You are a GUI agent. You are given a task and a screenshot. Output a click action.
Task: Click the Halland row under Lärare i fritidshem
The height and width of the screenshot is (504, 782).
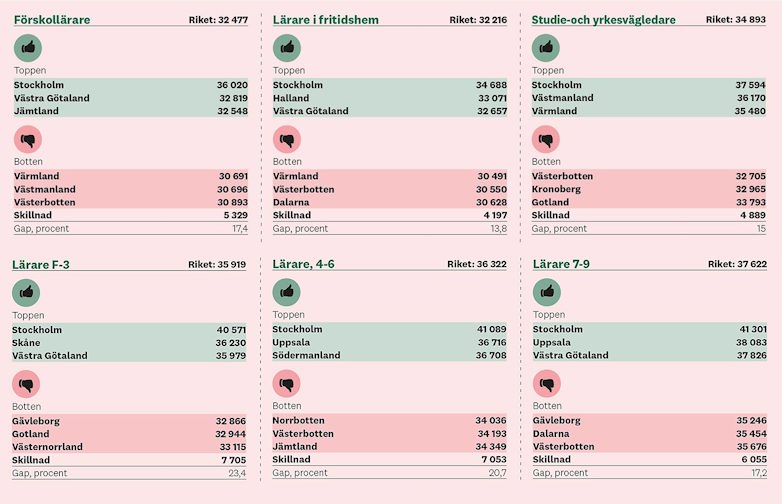click(390, 98)
